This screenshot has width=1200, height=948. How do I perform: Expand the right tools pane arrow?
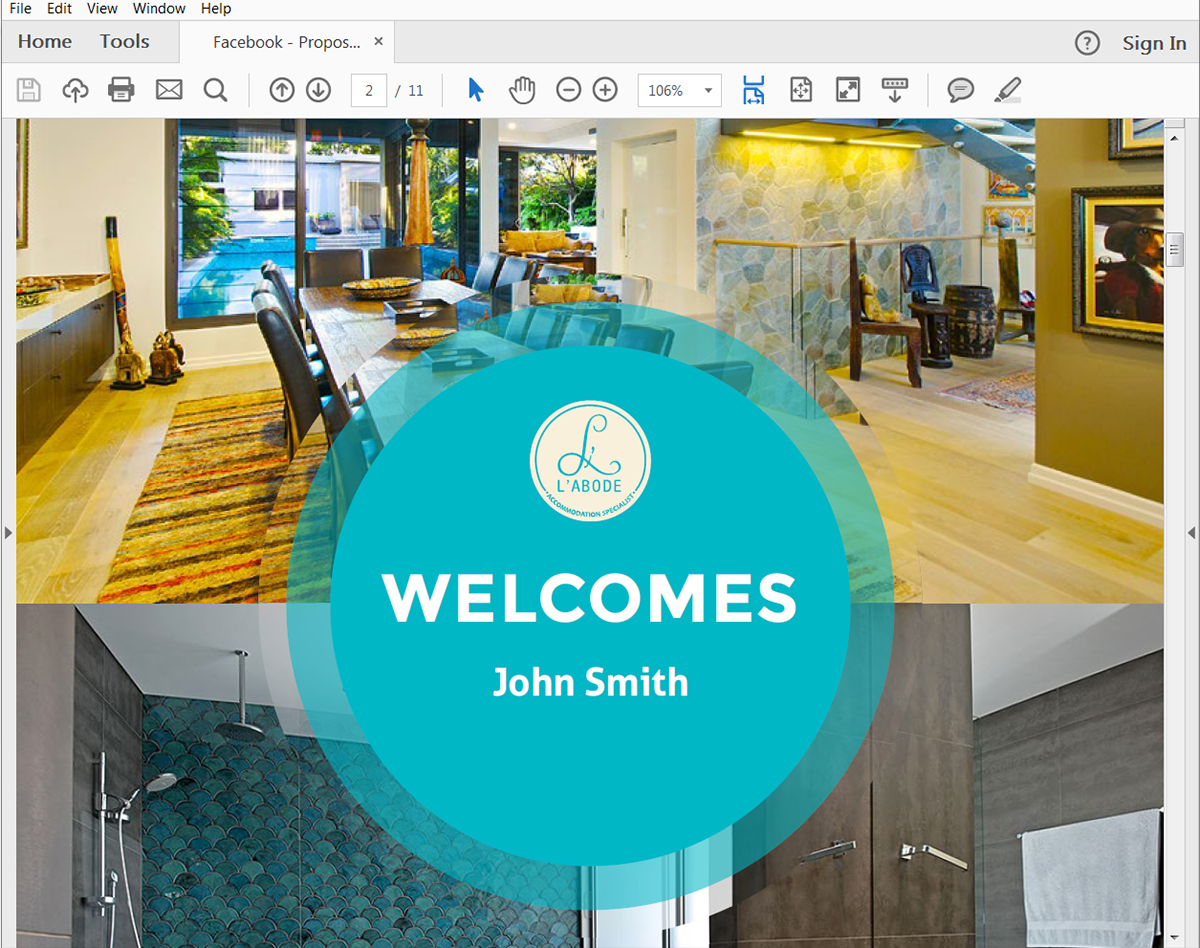(x=1192, y=533)
